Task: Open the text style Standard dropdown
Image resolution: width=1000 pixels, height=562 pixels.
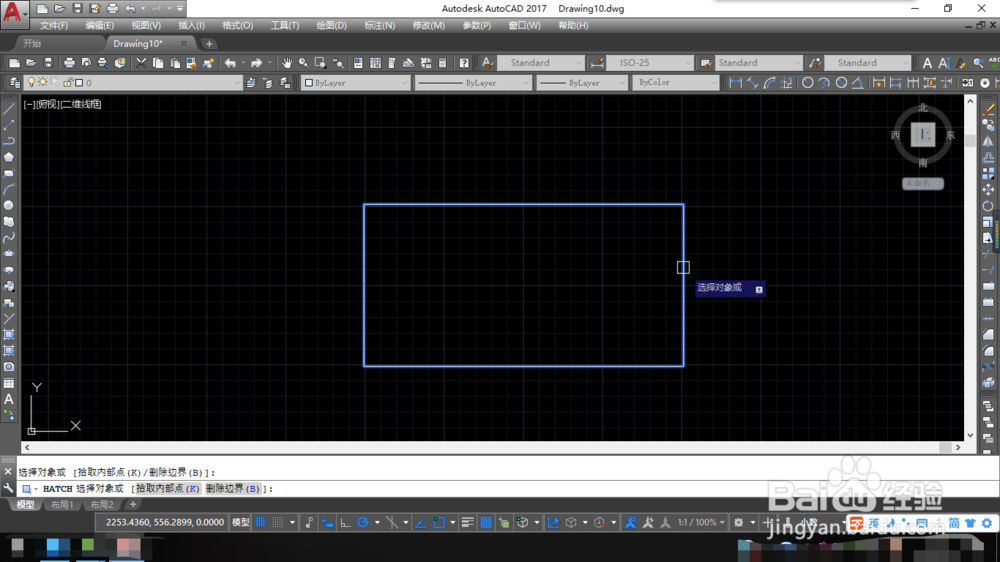Action: (540, 63)
